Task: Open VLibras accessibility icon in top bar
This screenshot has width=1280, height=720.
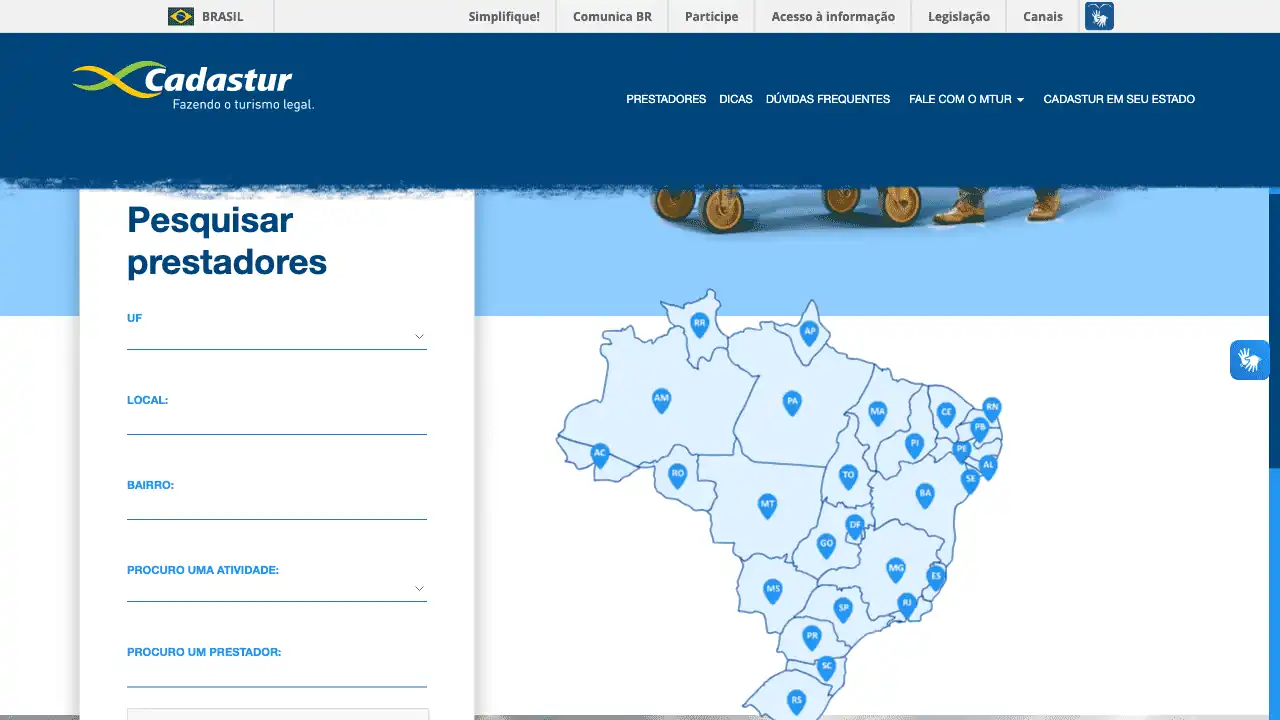Action: click(1099, 16)
